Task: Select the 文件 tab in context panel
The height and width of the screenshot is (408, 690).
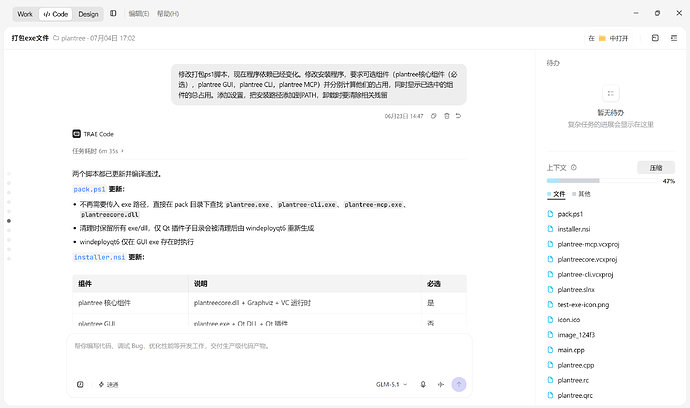Action: (x=556, y=194)
